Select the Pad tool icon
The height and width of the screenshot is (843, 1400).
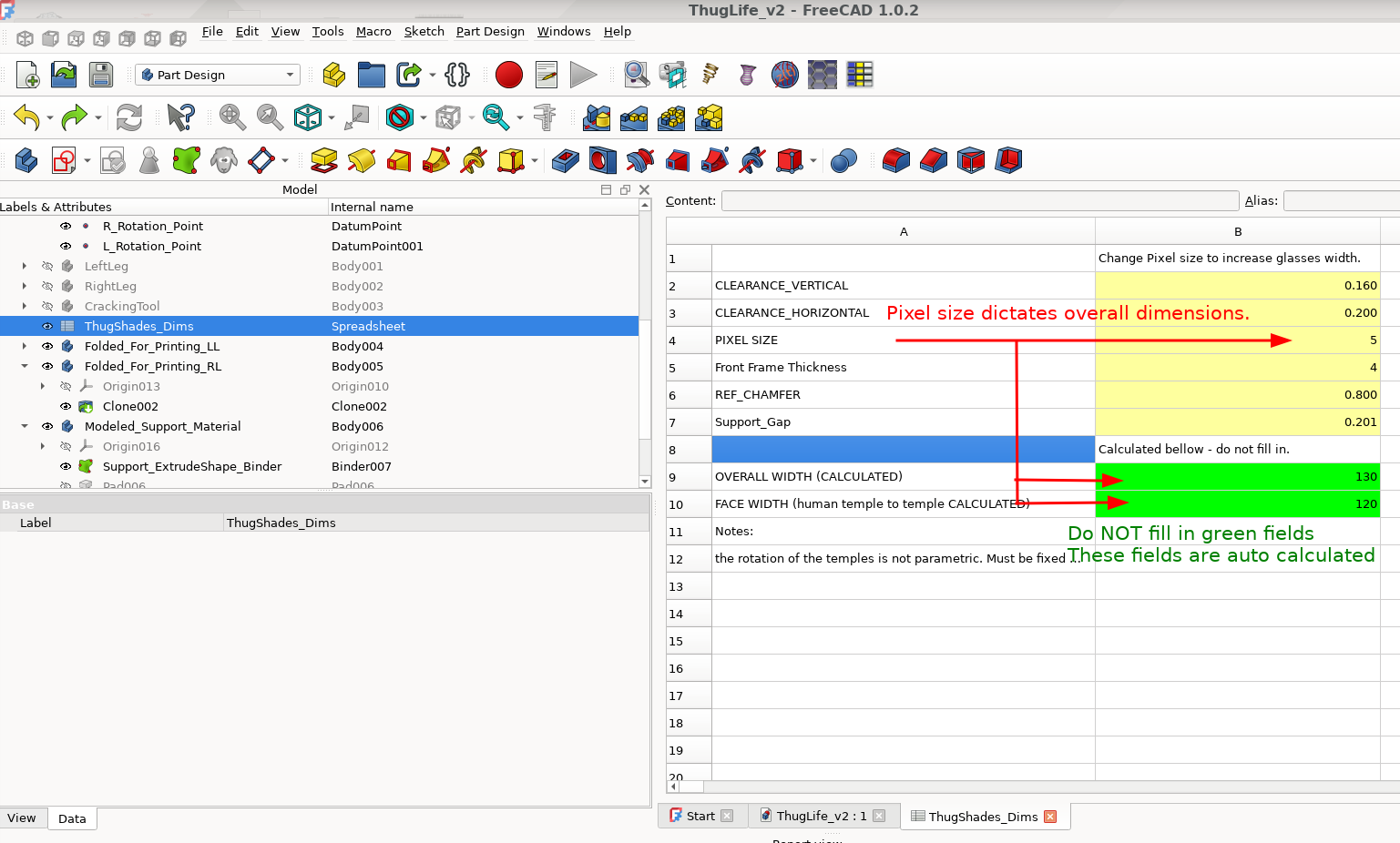pos(324,161)
